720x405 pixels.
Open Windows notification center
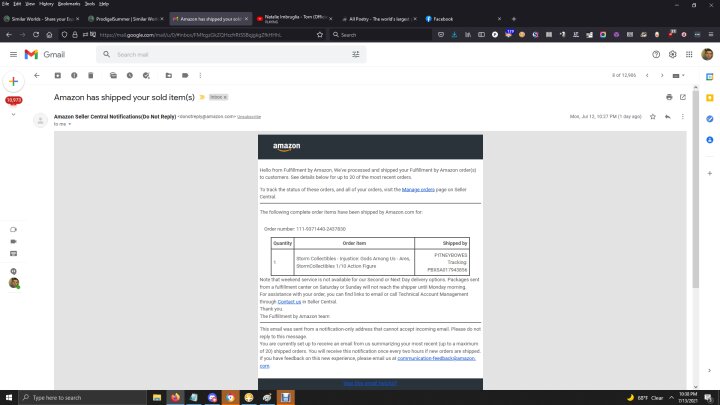[x=709, y=397]
